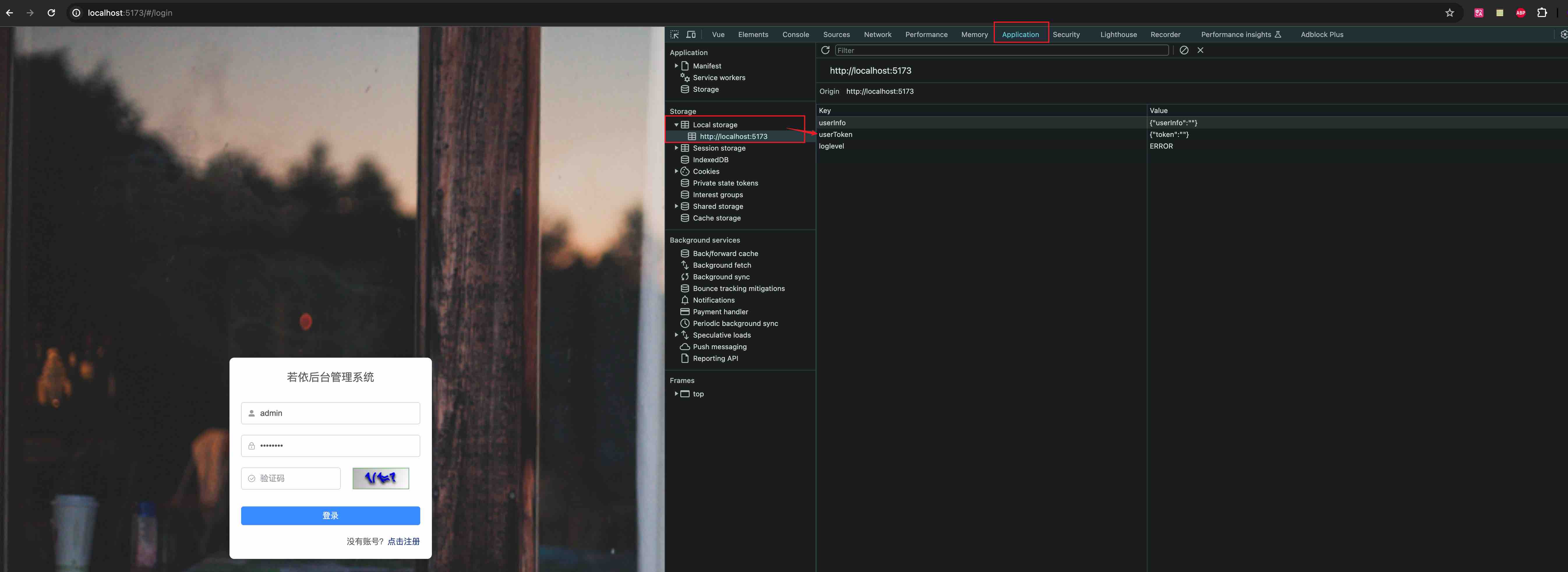Click the inspect element picker icon
The width and height of the screenshot is (1568, 572).
click(674, 35)
